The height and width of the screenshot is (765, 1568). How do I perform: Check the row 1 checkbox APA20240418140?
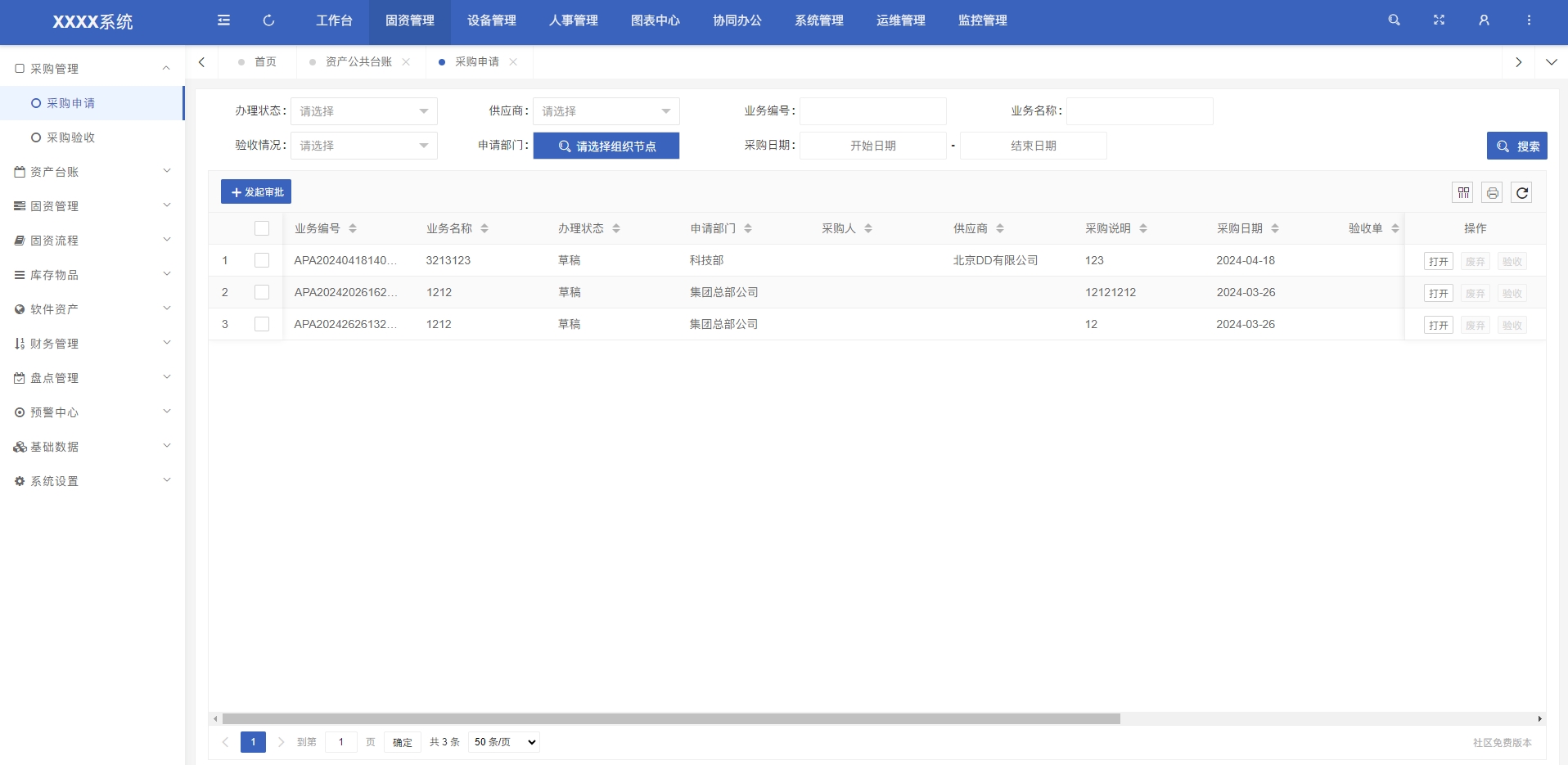pos(262,260)
